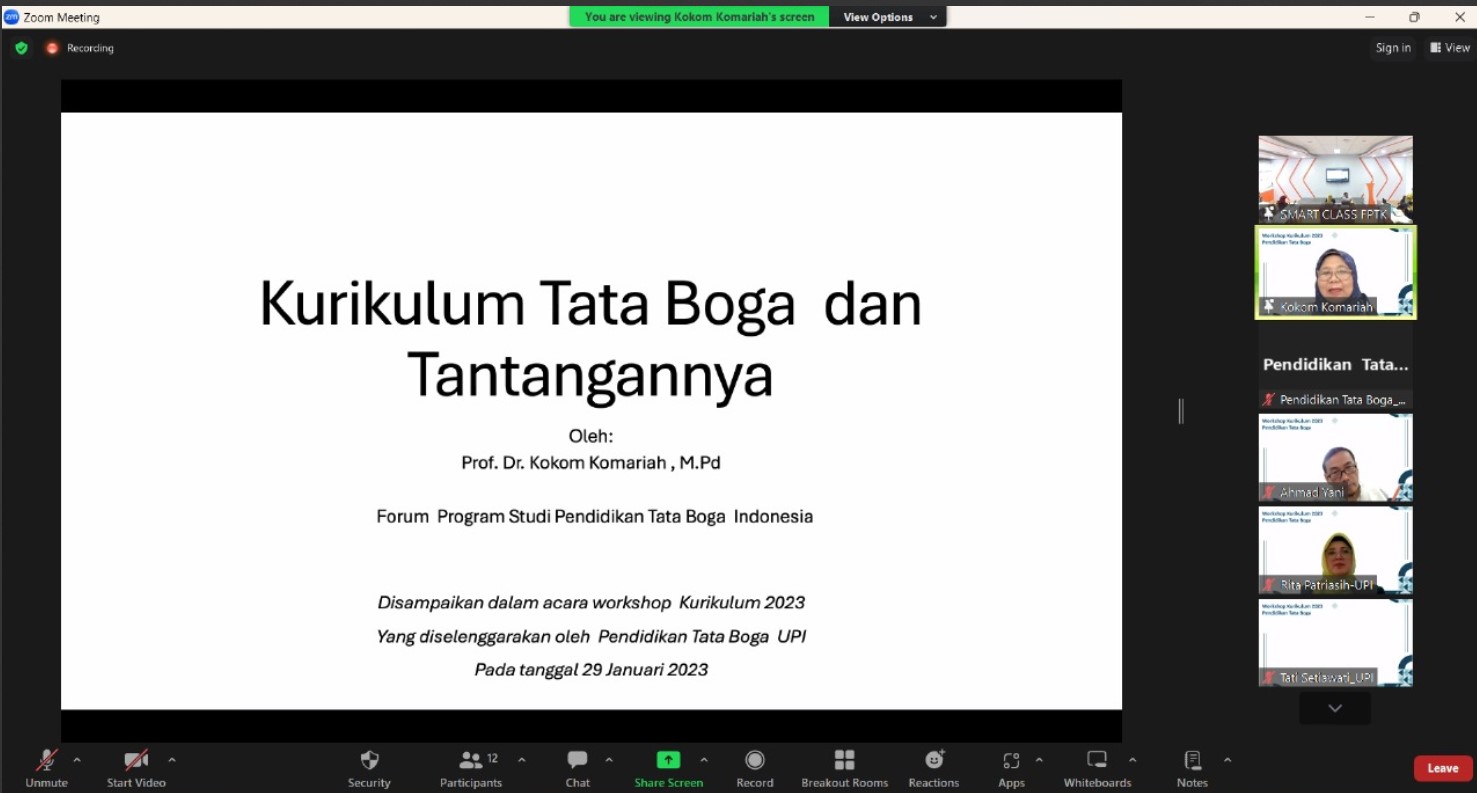Click the Unmute microphone icon

[47, 760]
